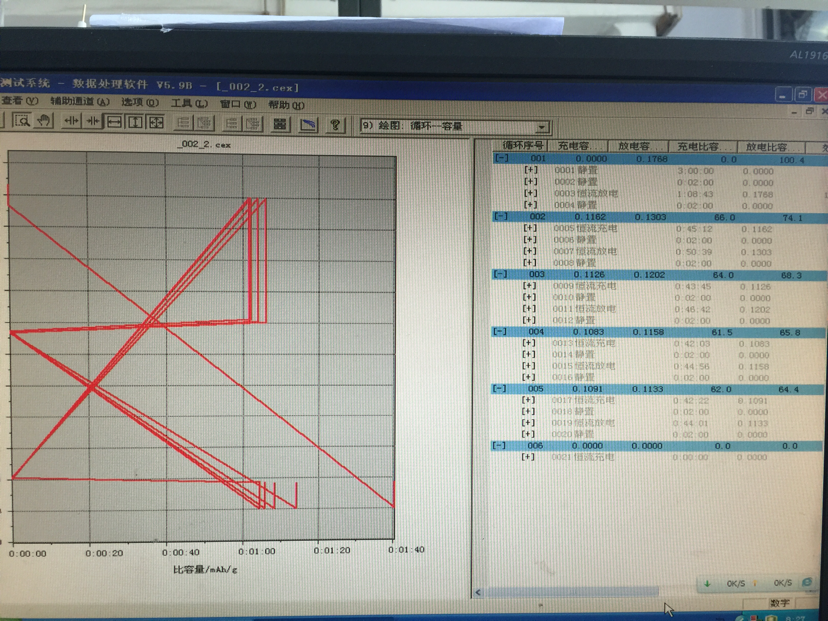Screen dimensions: 828x621
Task: Click the 100.4 discharge specific capacity cell
Action: pos(792,159)
